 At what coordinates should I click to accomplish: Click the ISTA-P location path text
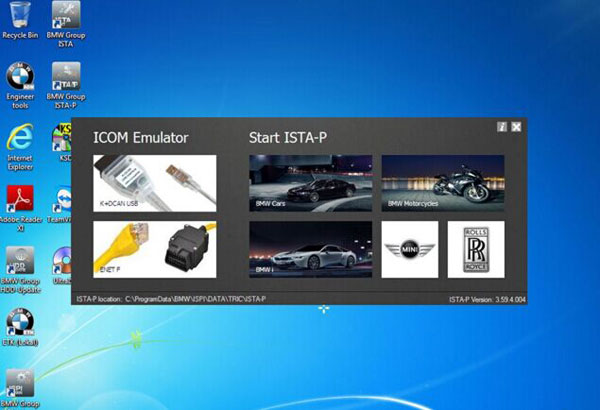click(171, 299)
